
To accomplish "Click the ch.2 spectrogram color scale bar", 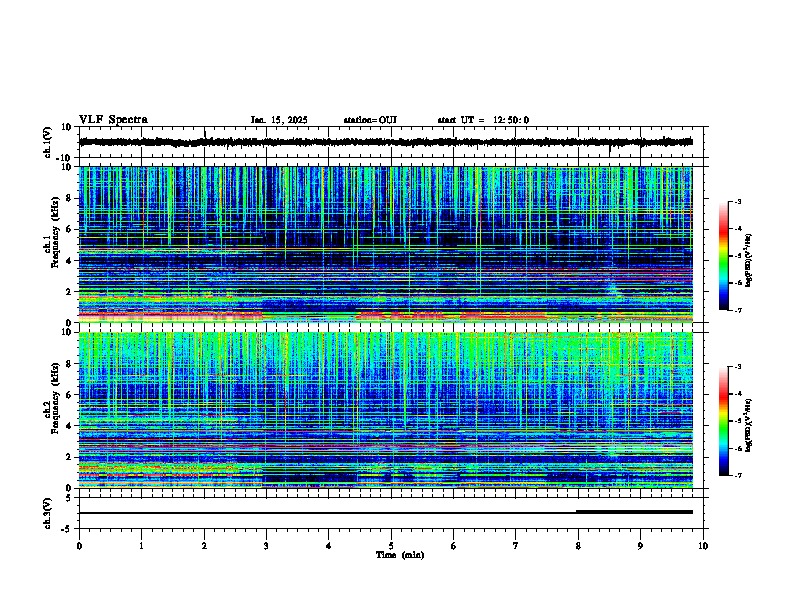I will [x=724, y=421].
